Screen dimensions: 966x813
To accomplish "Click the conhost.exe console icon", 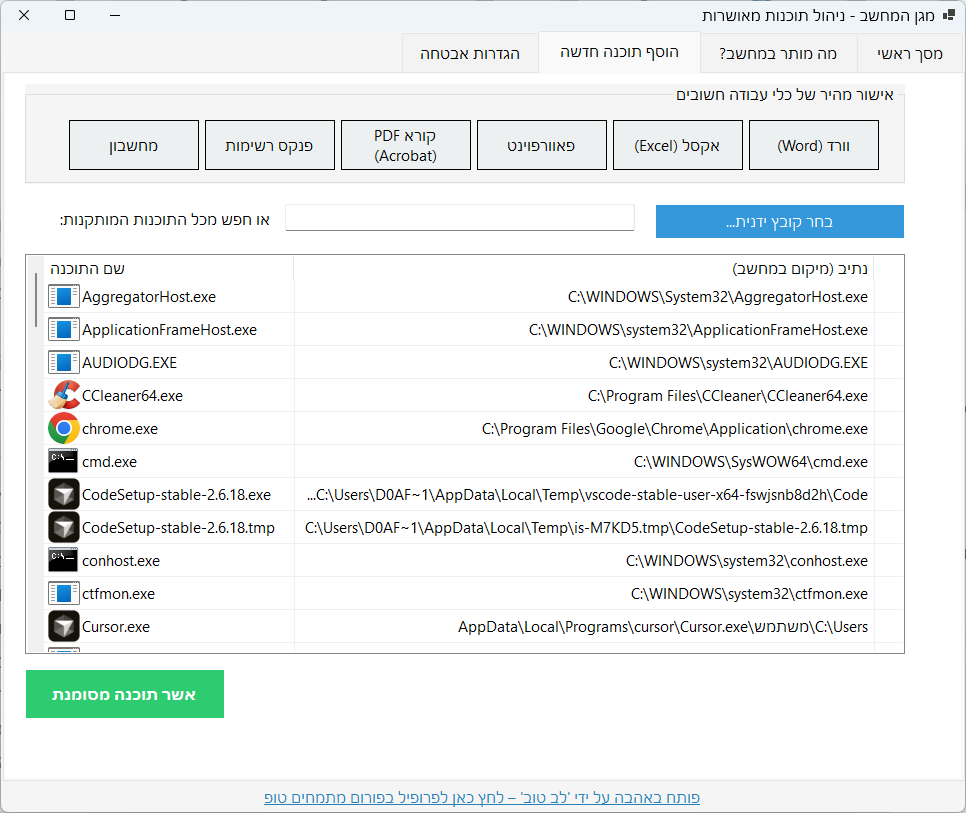I will click(64, 560).
